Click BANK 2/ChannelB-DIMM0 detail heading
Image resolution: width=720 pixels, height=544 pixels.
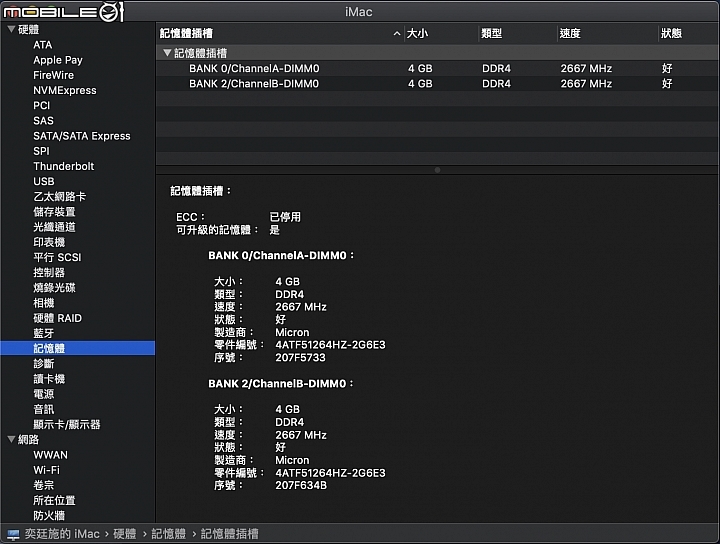click(281, 383)
